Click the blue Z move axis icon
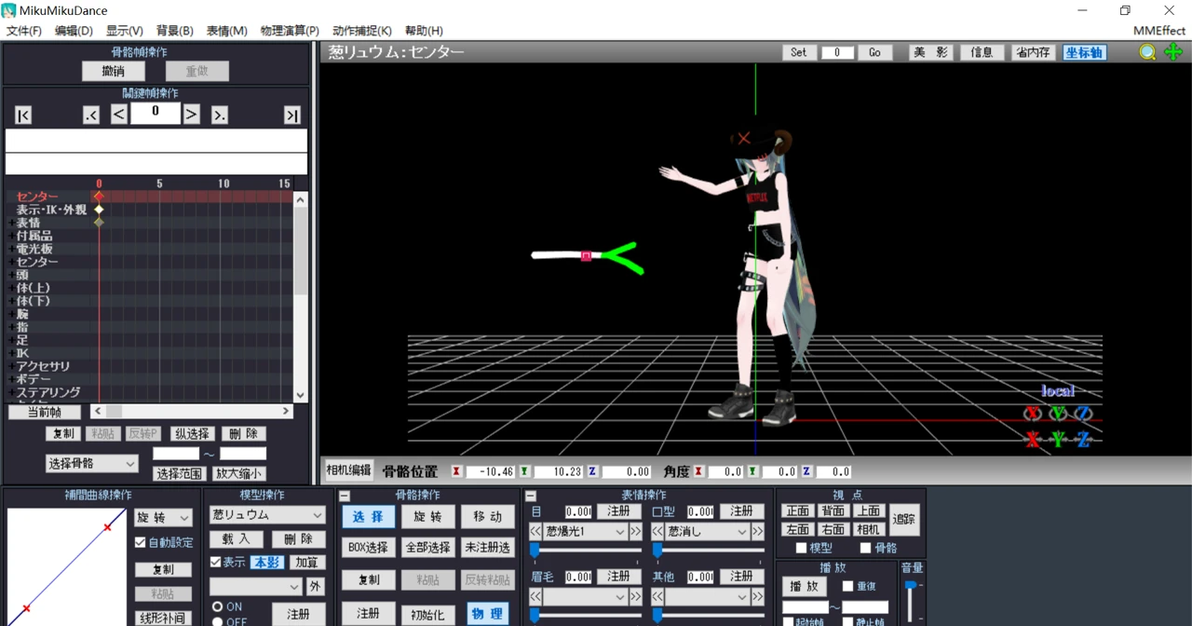 [x=1083, y=439]
